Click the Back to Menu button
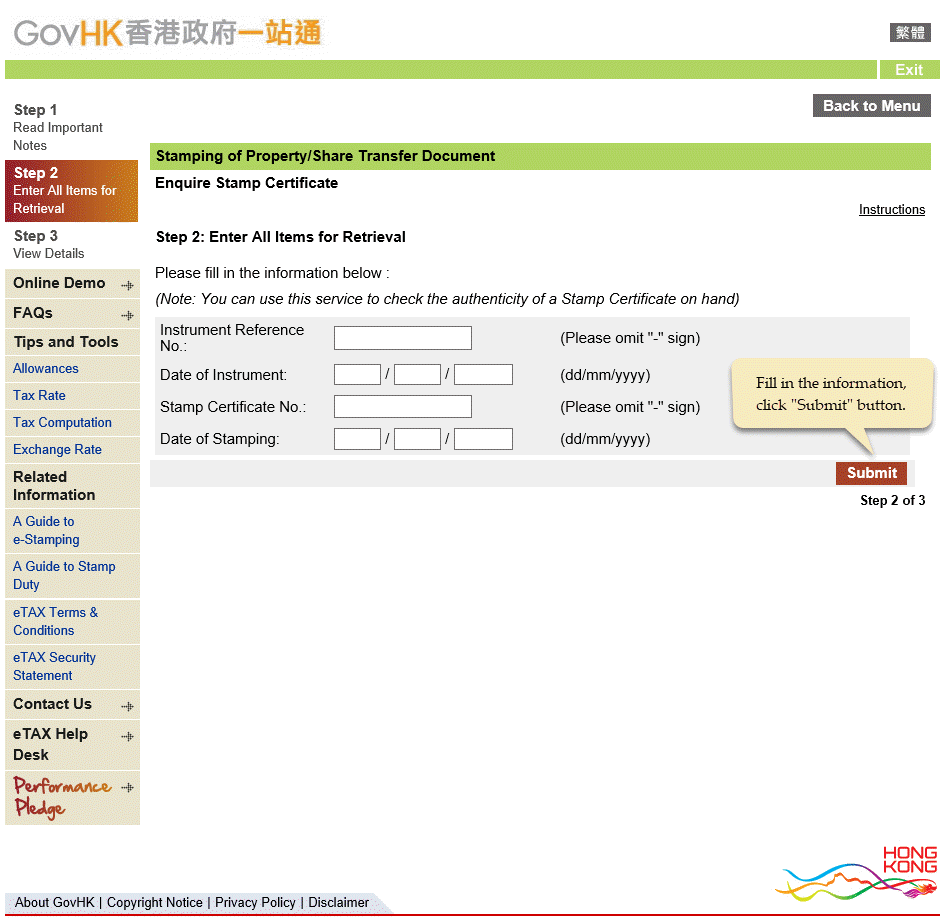The width and height of the screenshot is (943, 921). 871,106
